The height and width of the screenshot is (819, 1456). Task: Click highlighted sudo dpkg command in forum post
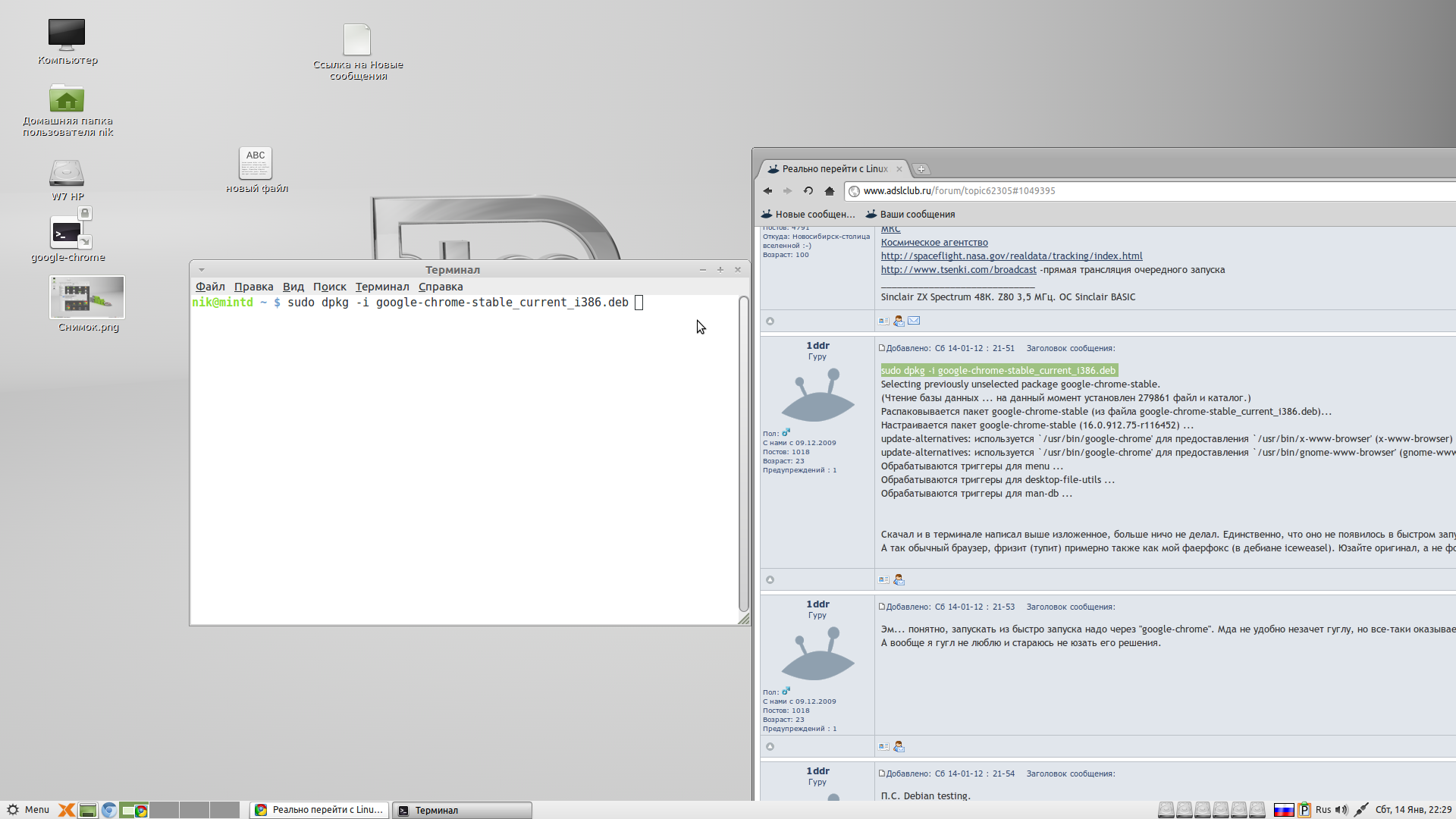point(999,371)
